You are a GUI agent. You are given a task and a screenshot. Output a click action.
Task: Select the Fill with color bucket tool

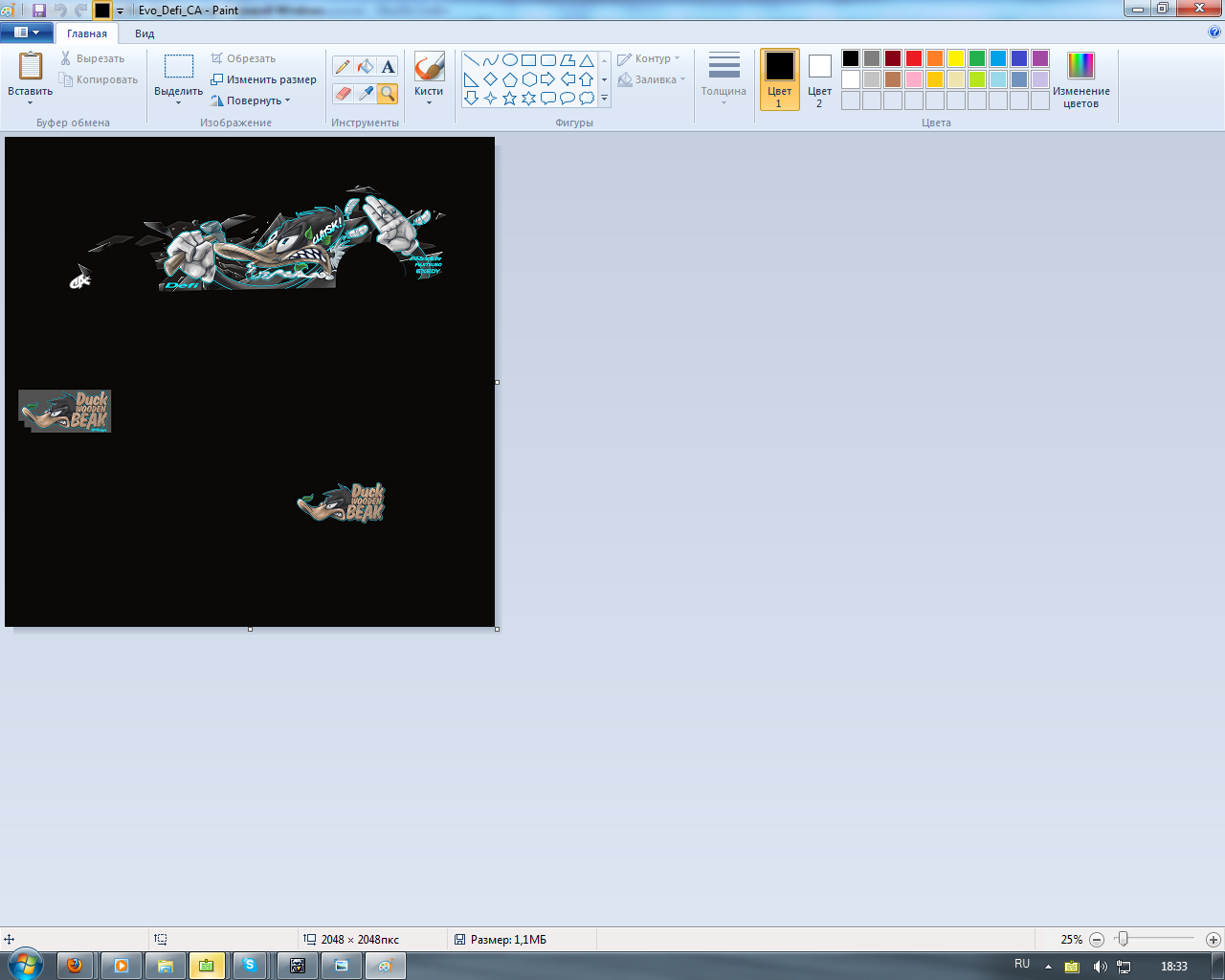click(366, 66)
